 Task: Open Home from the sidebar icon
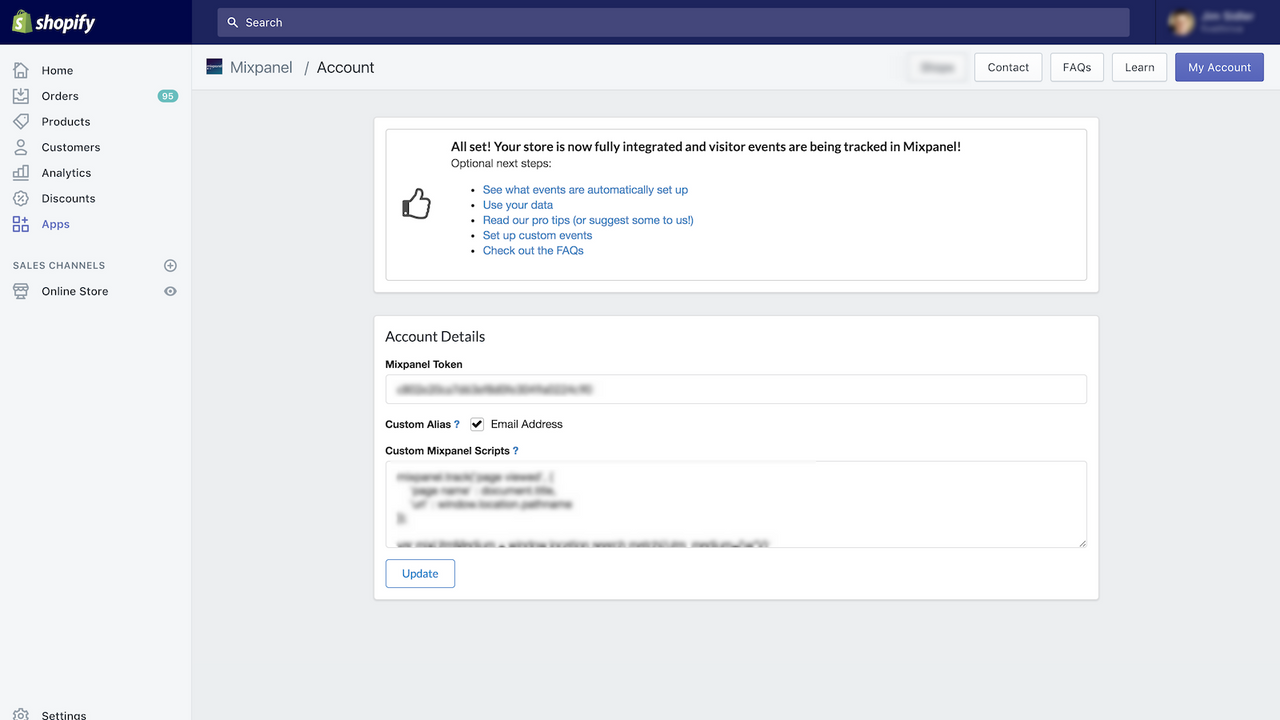(x=21, y=70)
